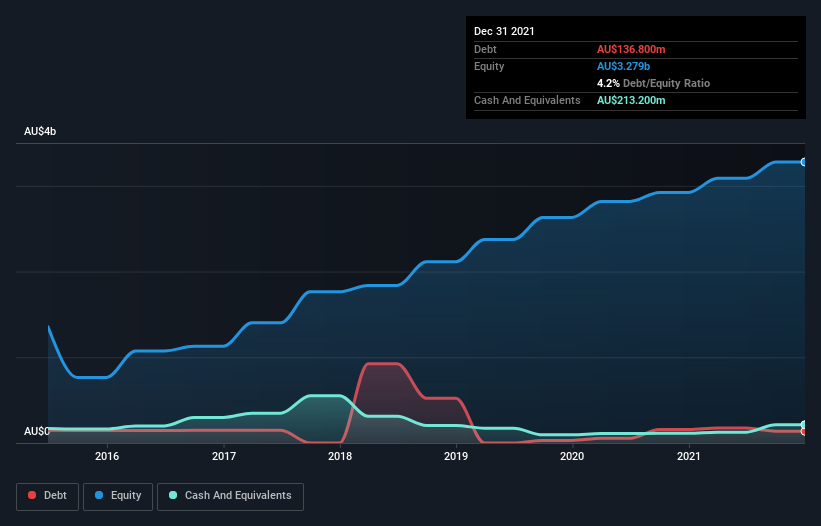
Task: Click the red Debt legend dot
Action: point(32,495)
